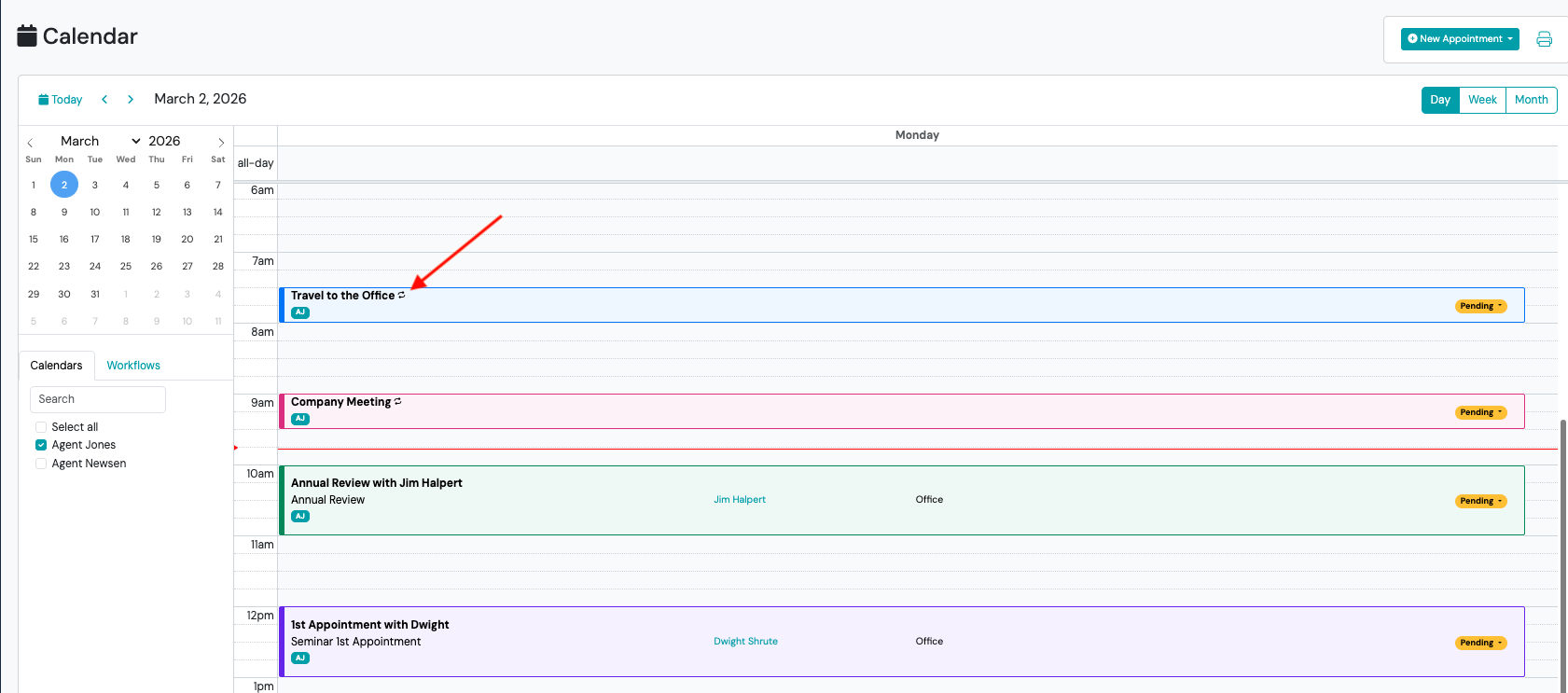Click the vertical scrollbar of the schedule

coord(1563,555)
